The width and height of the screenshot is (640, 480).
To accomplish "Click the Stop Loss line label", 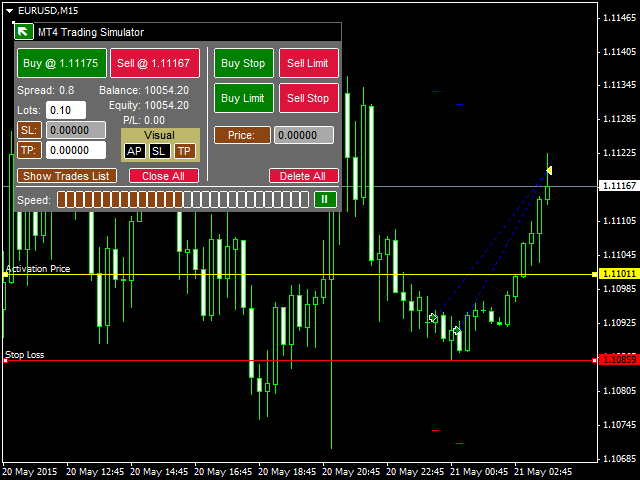I will [24, 355].
